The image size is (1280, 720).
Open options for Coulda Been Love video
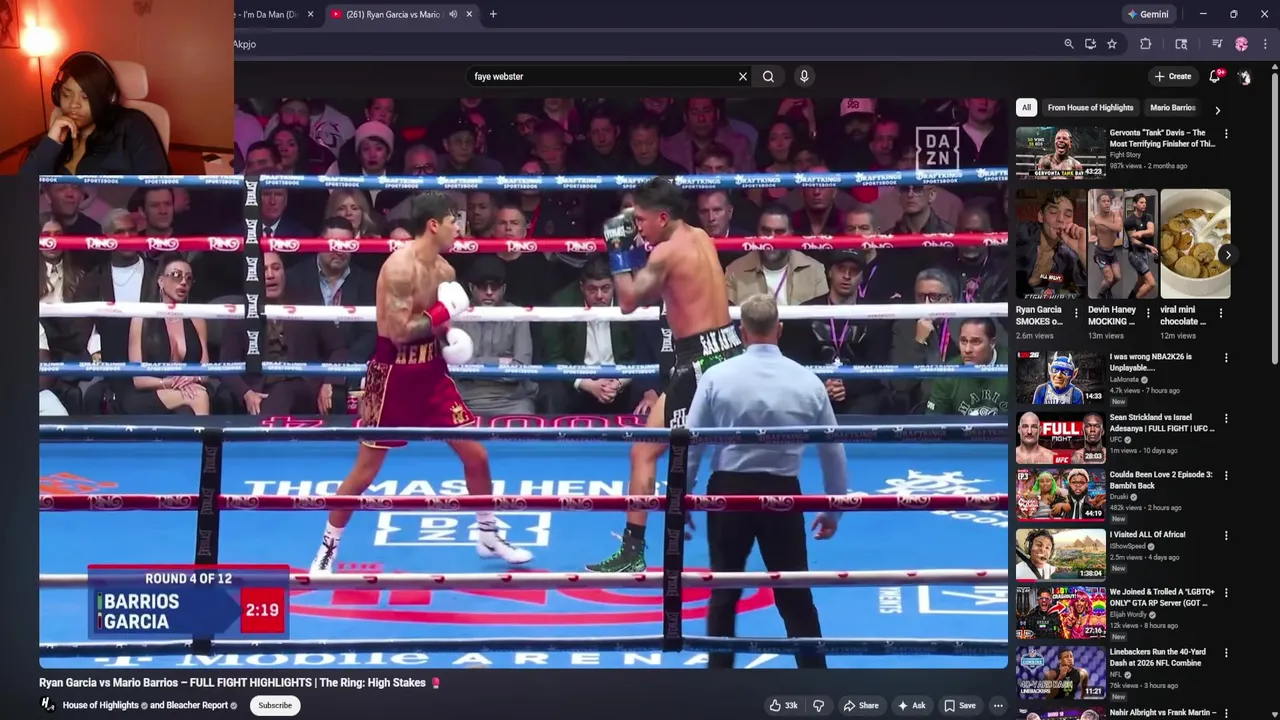pyautogui.click(x=1226, y=476)
